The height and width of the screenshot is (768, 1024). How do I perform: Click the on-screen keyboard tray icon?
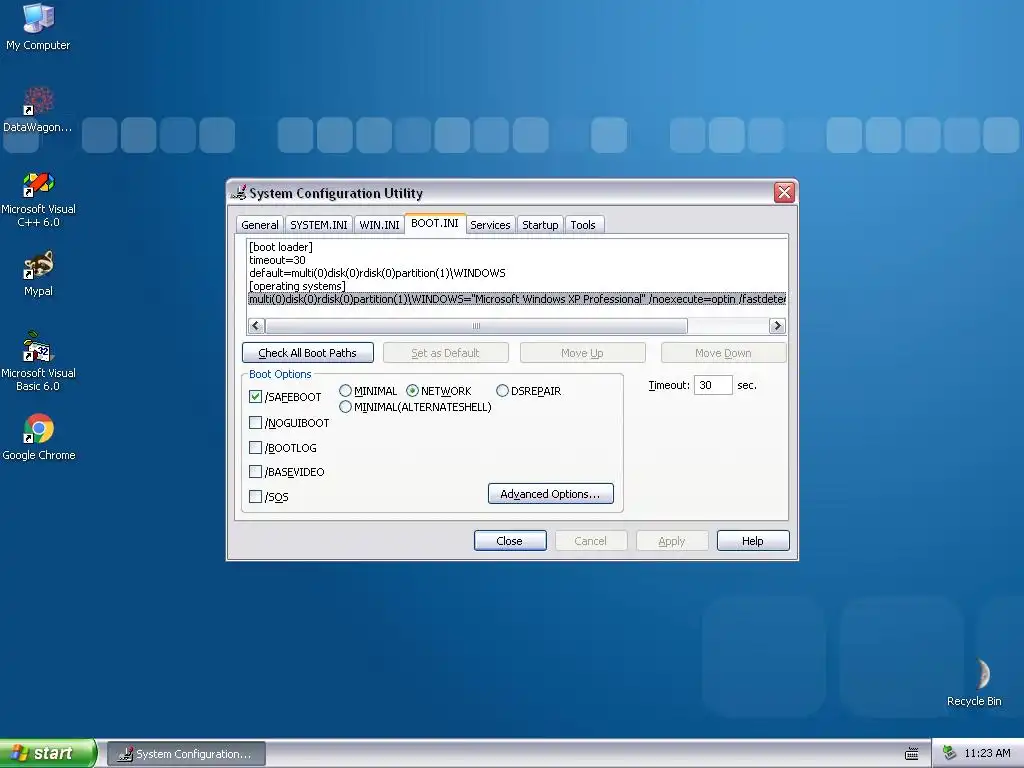coord(912,754)
